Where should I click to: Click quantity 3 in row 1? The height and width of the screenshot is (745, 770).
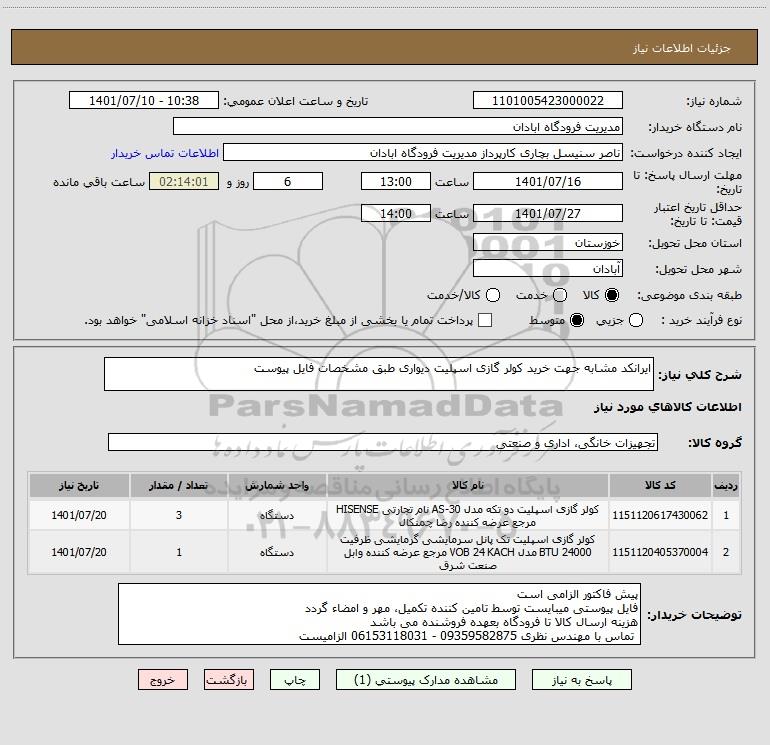click(179, 515)
